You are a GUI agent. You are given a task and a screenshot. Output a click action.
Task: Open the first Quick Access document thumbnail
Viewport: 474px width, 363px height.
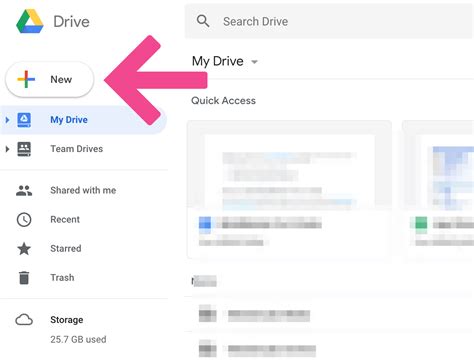point(289,190)
